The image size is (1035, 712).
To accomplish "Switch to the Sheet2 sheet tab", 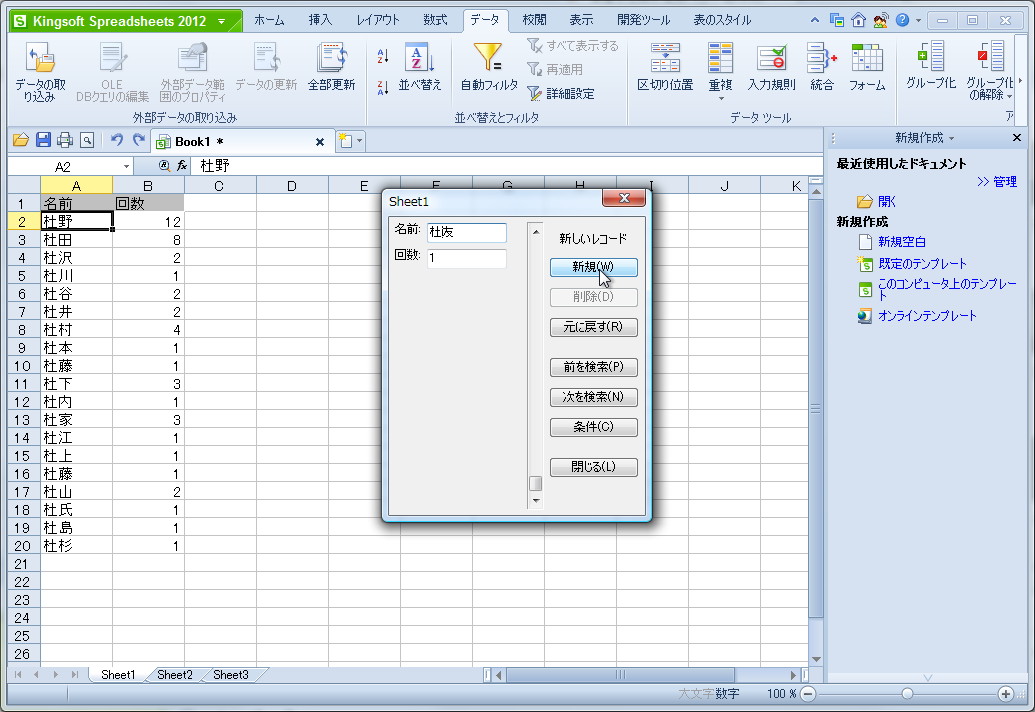I will pos(175,675).
